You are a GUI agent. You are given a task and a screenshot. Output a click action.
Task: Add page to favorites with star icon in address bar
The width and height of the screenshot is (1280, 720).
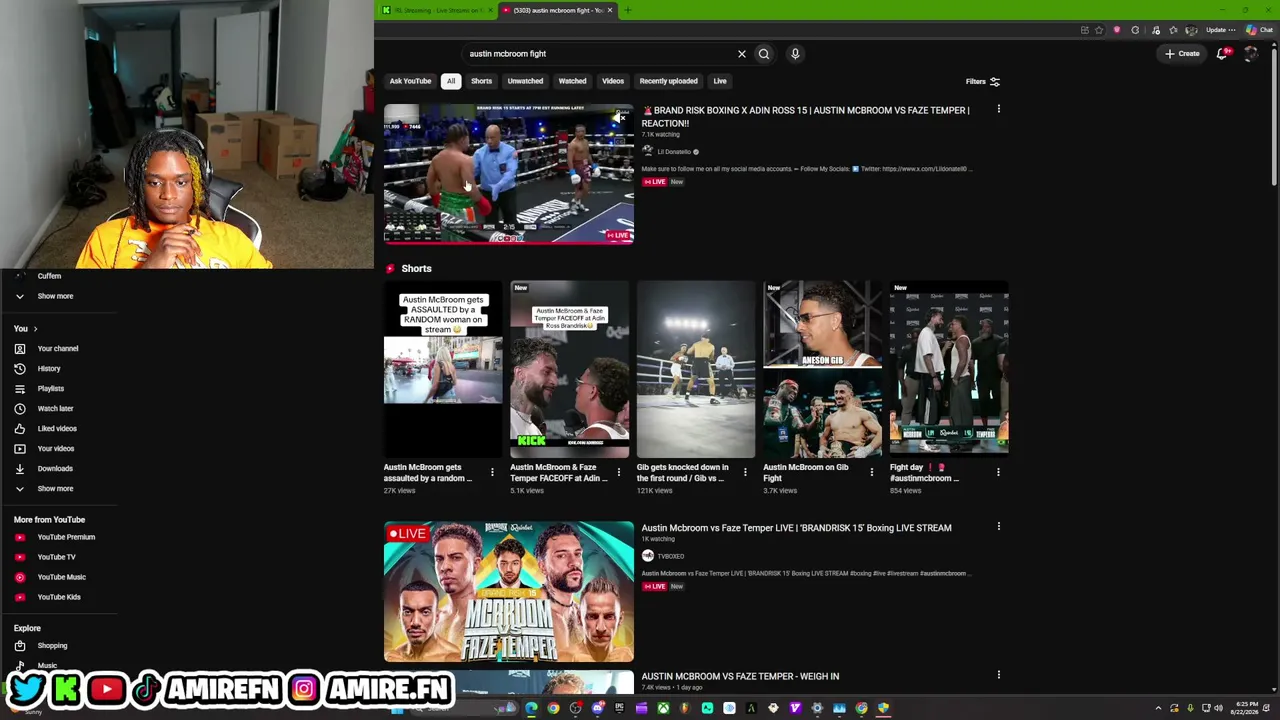1099,30
